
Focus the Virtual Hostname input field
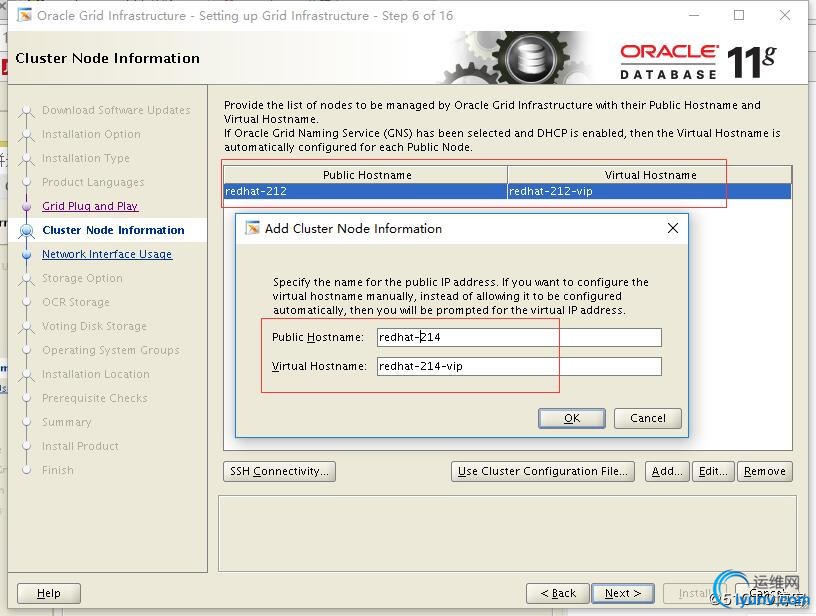(x=519, y=366)
